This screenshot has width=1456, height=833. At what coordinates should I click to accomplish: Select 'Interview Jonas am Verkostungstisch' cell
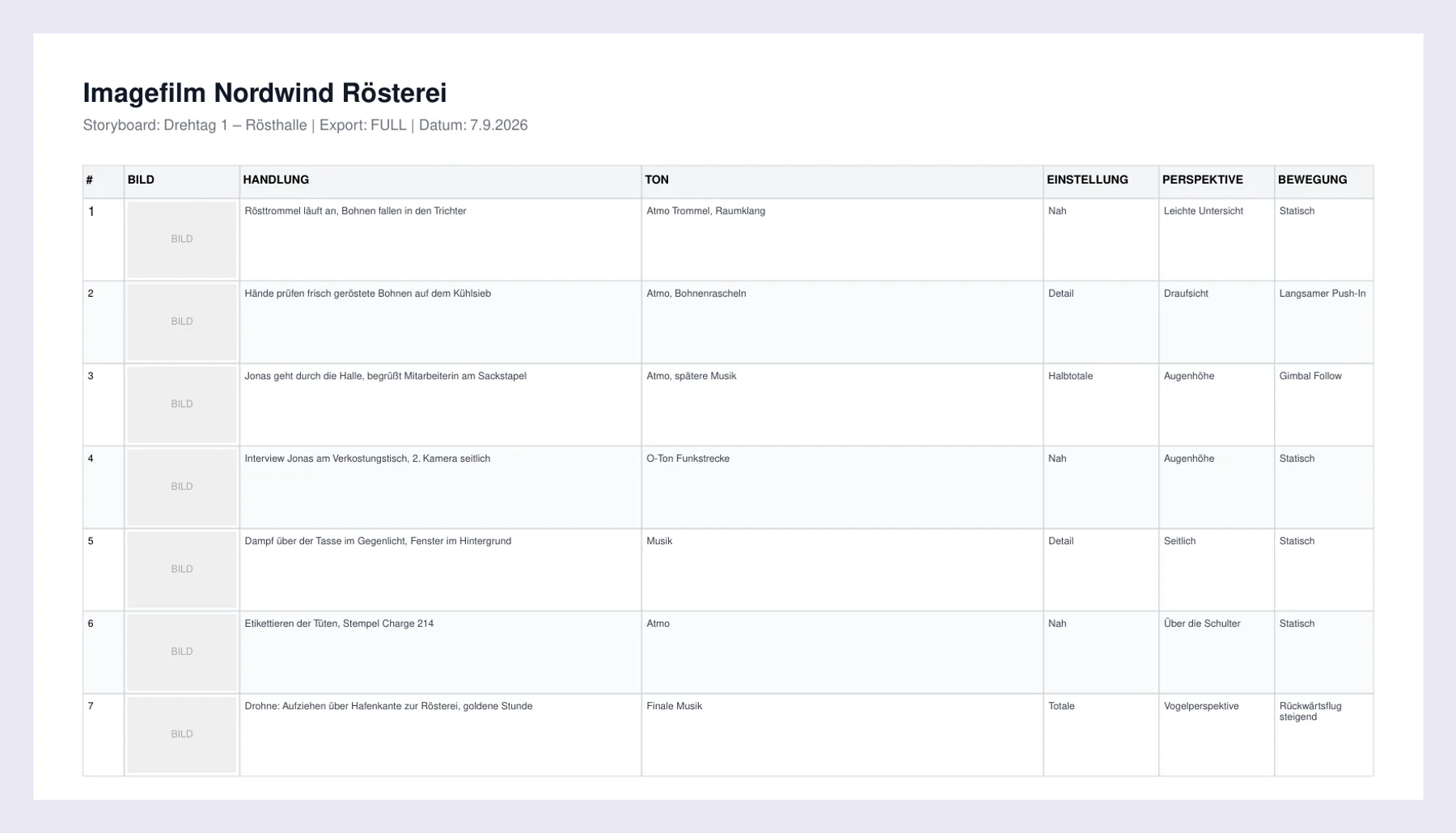point(440,487)
